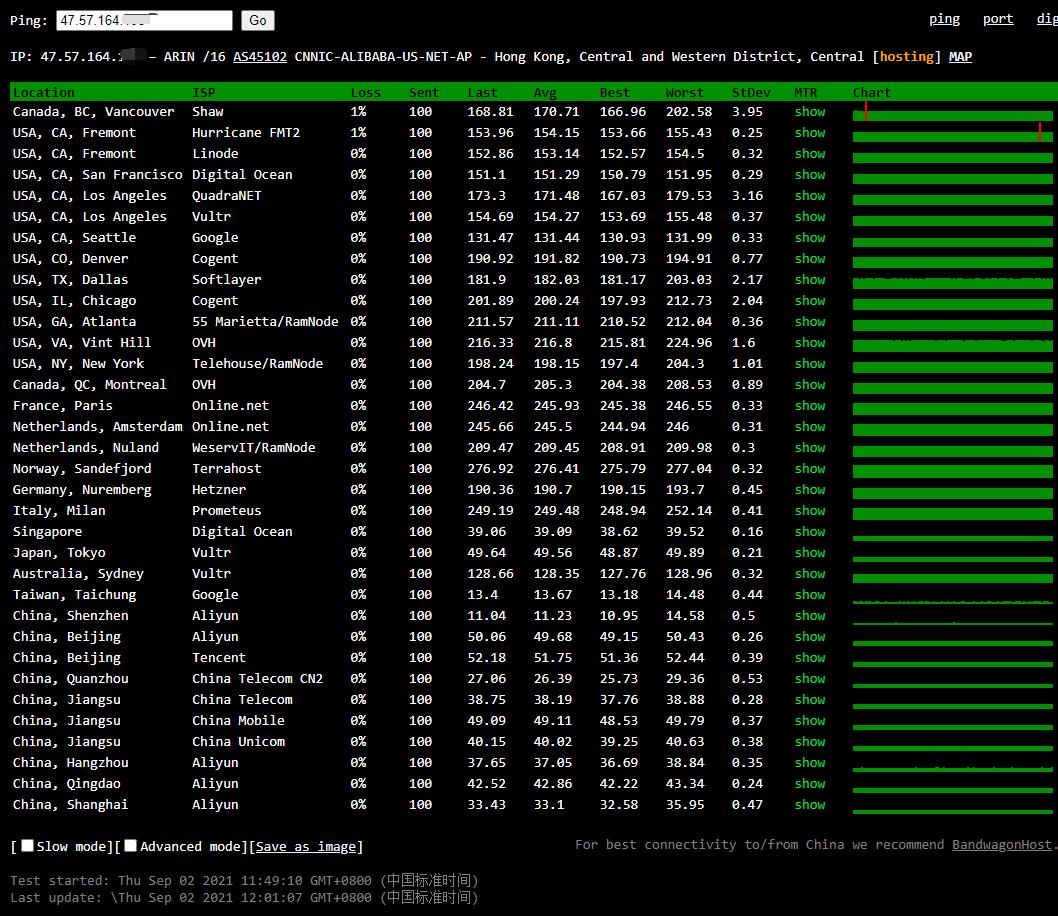Show MTR for the Japan Tokyo Vultr row
The image size is (1058, 916).
coord(810,553)
